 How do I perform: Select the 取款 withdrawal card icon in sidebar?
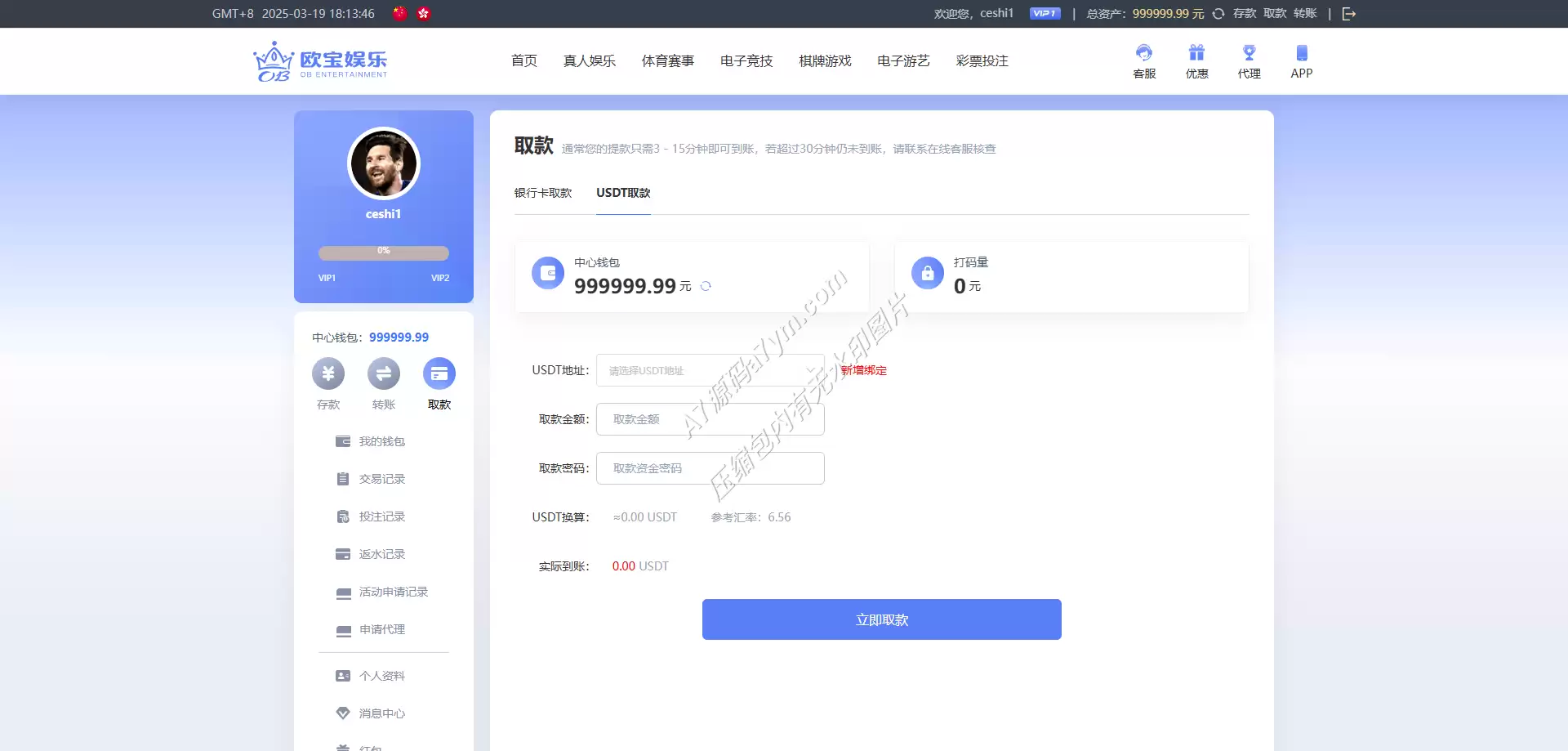[439, 373]
